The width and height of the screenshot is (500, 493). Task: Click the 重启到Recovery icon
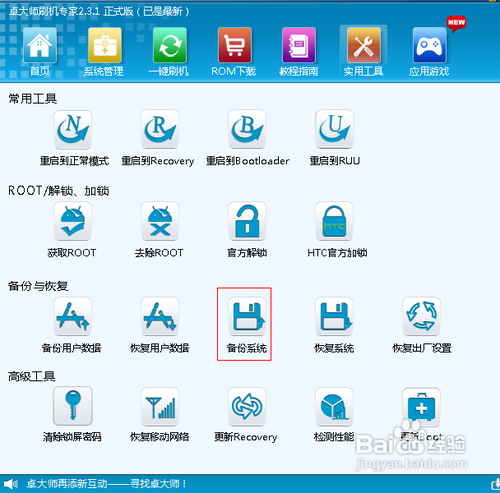click(160, 129)
